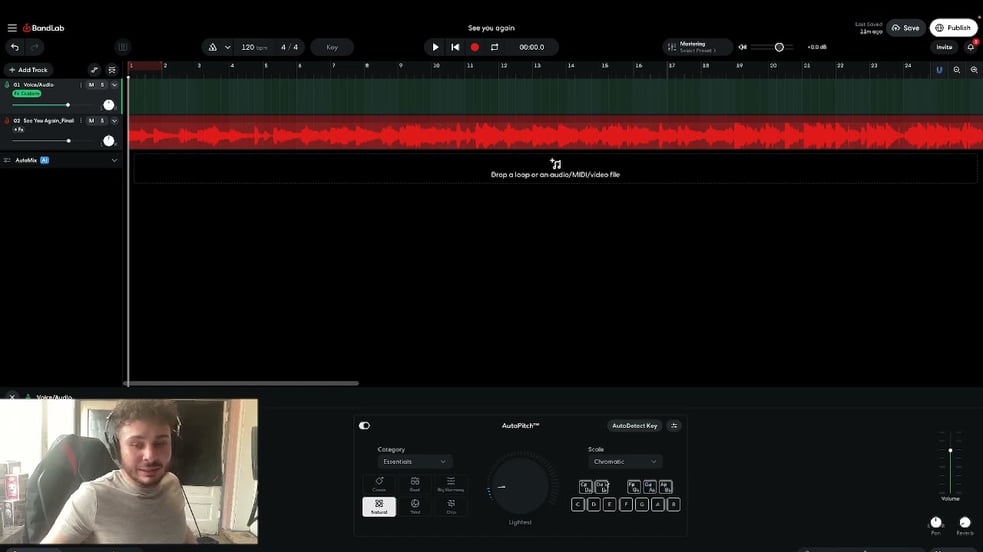Toggle the C note key
This screenshot has width=983, height=552.
[577, 504]
